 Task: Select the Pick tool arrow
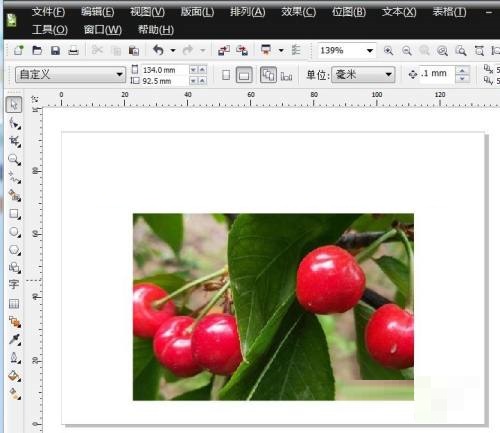14,104
